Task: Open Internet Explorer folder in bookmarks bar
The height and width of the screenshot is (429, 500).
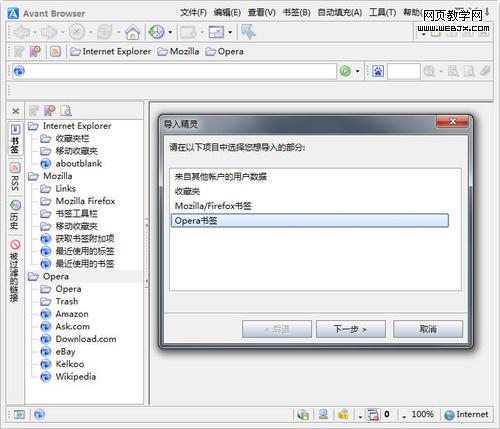Action: pos(111,52)
